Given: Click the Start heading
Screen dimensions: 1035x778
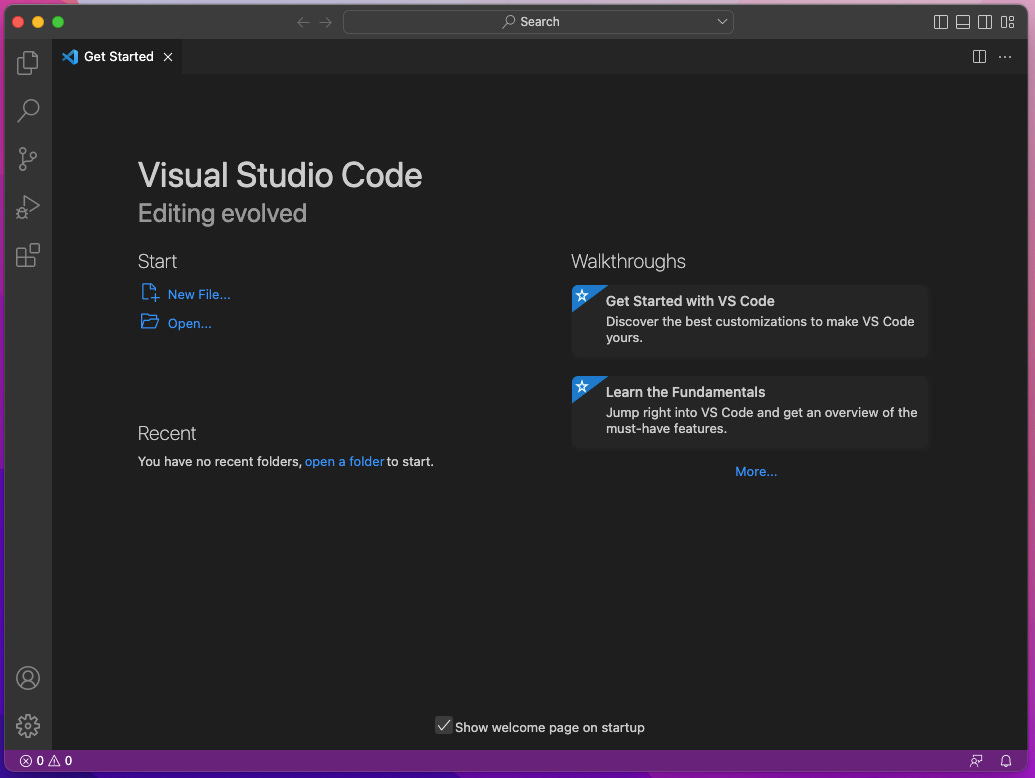Looking at the screenshot, I should pyautogui.click(x=157, y=261).
